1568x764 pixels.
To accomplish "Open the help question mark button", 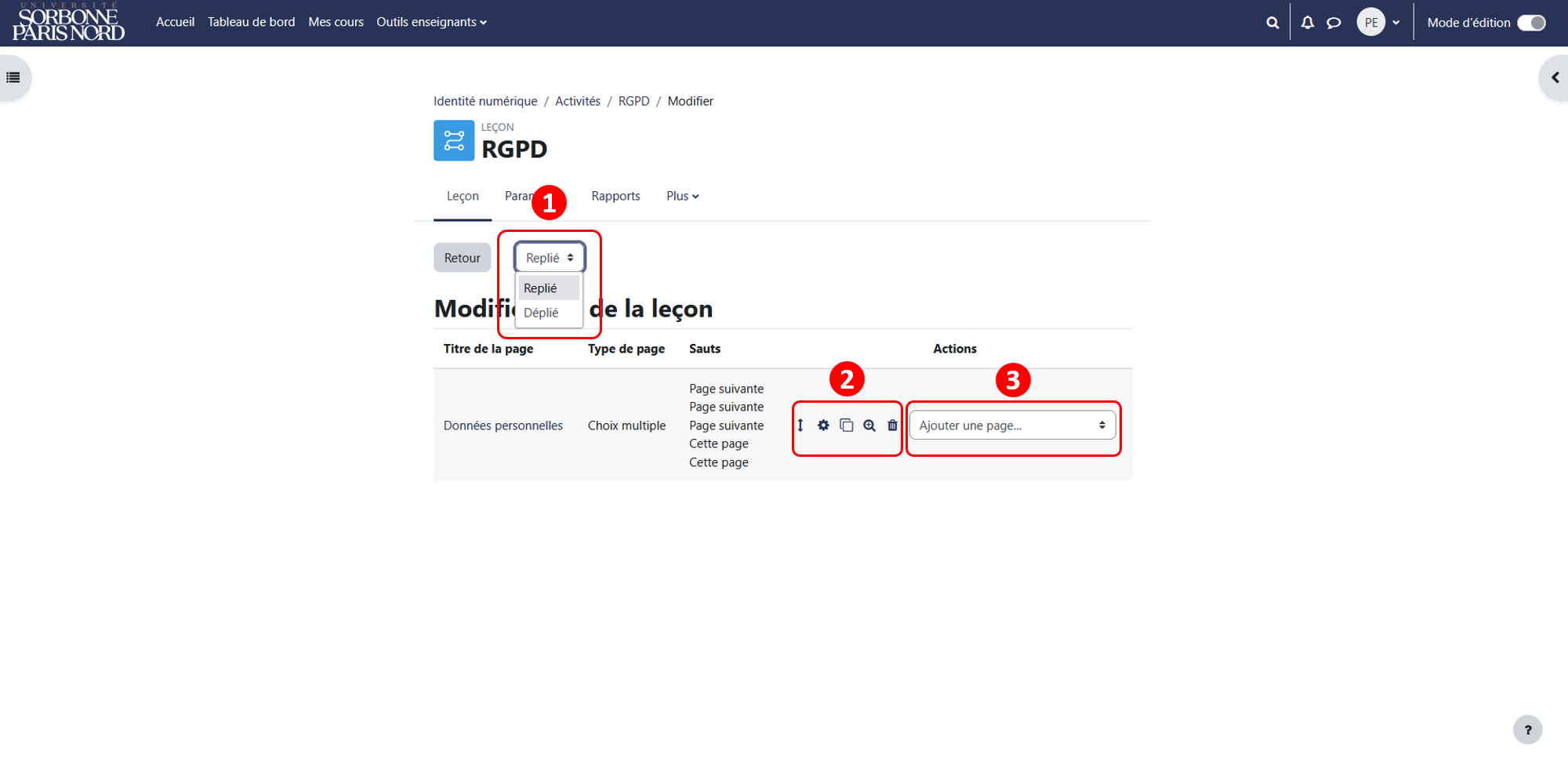I will tap(1527, 730).
